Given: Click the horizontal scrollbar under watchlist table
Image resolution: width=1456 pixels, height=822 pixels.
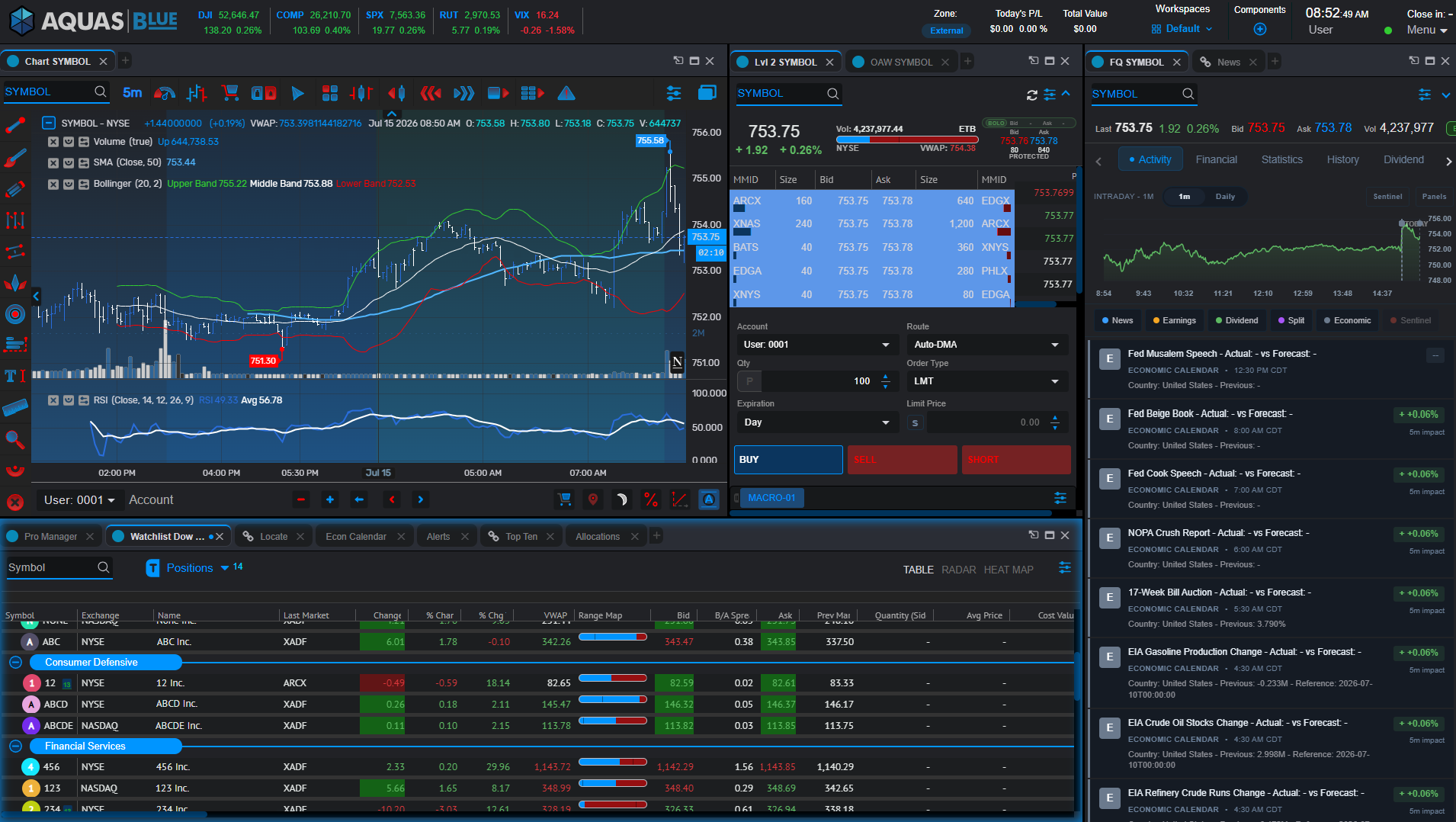Looking at the screenshot, I should [x=107, y=814].
